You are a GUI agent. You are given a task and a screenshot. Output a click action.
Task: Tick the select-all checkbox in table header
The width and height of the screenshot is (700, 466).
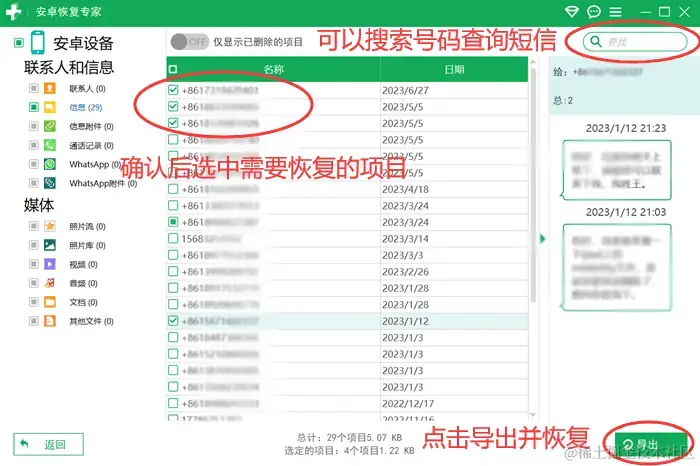(173, 69)
